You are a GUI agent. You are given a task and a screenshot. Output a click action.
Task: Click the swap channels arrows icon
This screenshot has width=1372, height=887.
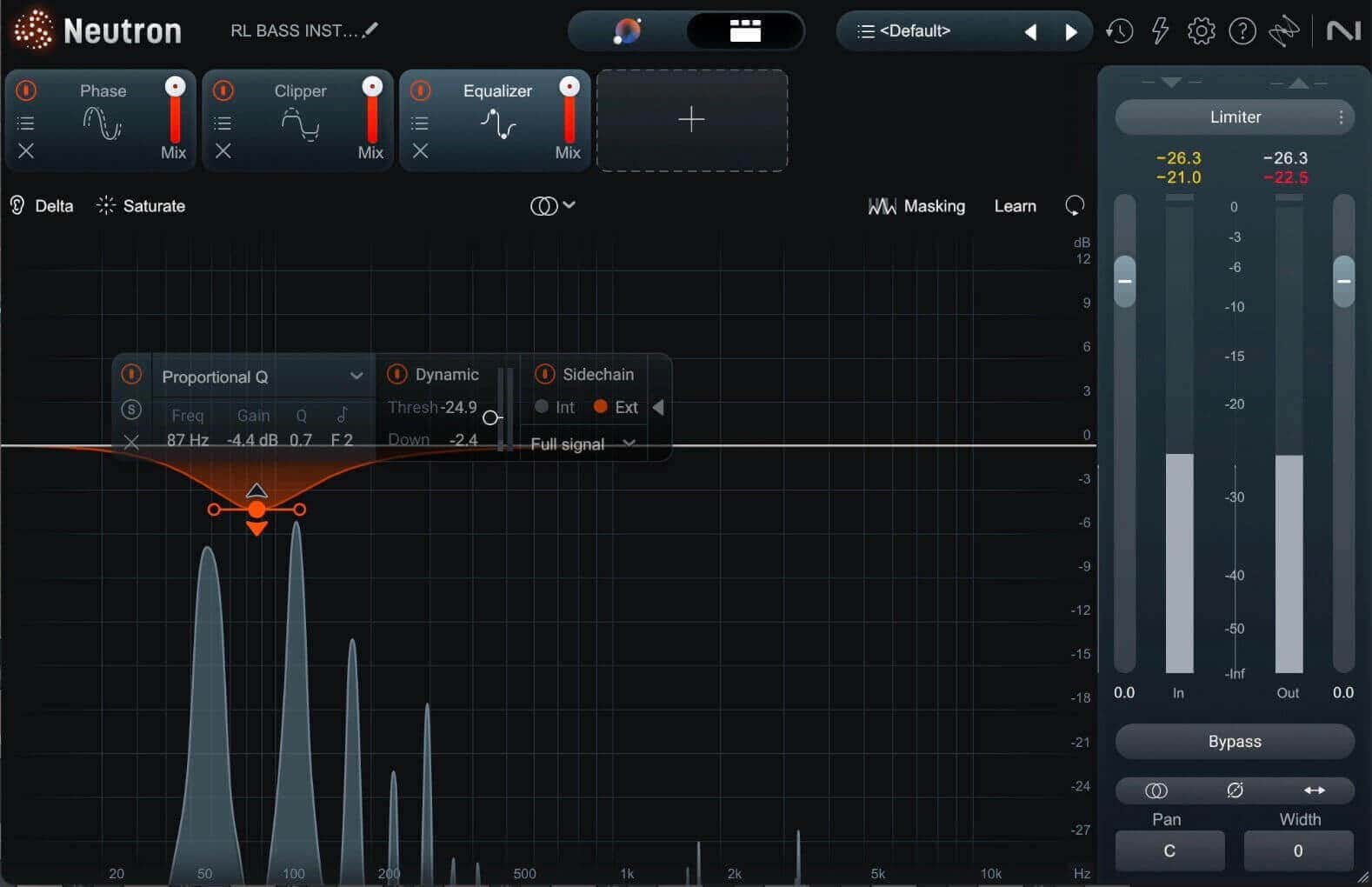tap(1315, 790)
